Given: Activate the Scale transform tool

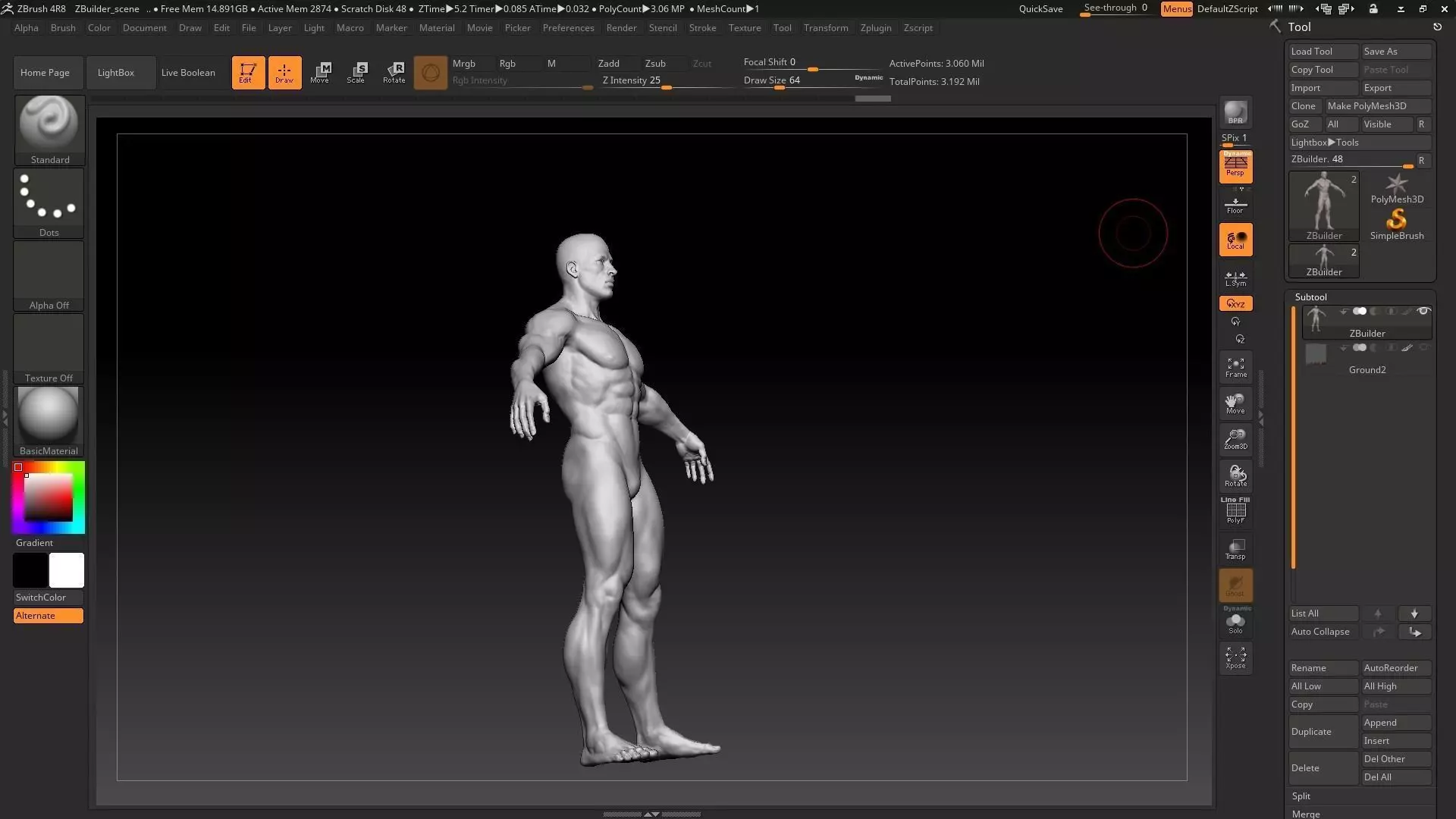Looking at the screenshot, I should tap(356, 72).
